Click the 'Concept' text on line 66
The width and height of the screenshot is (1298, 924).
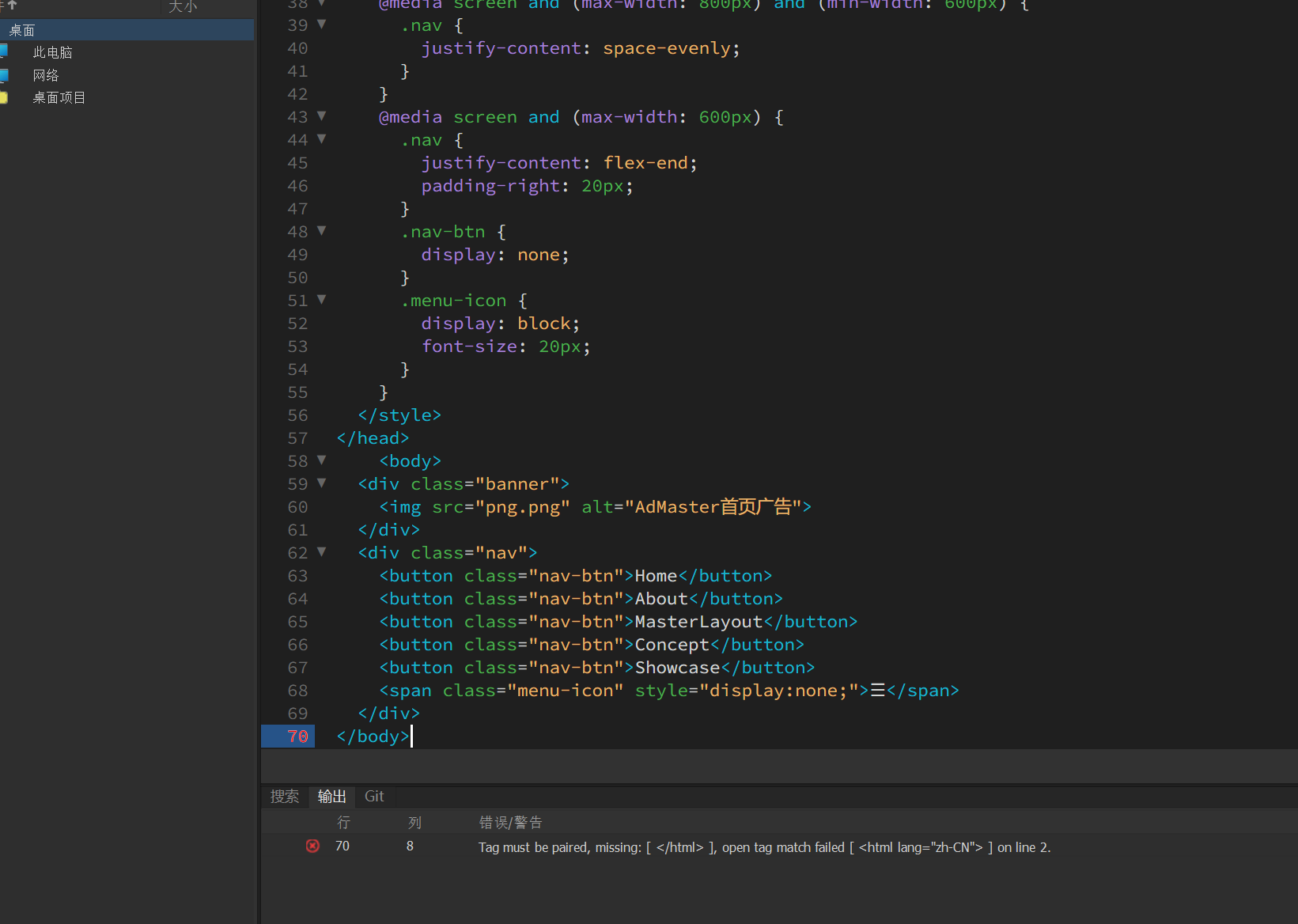(672, 645)
